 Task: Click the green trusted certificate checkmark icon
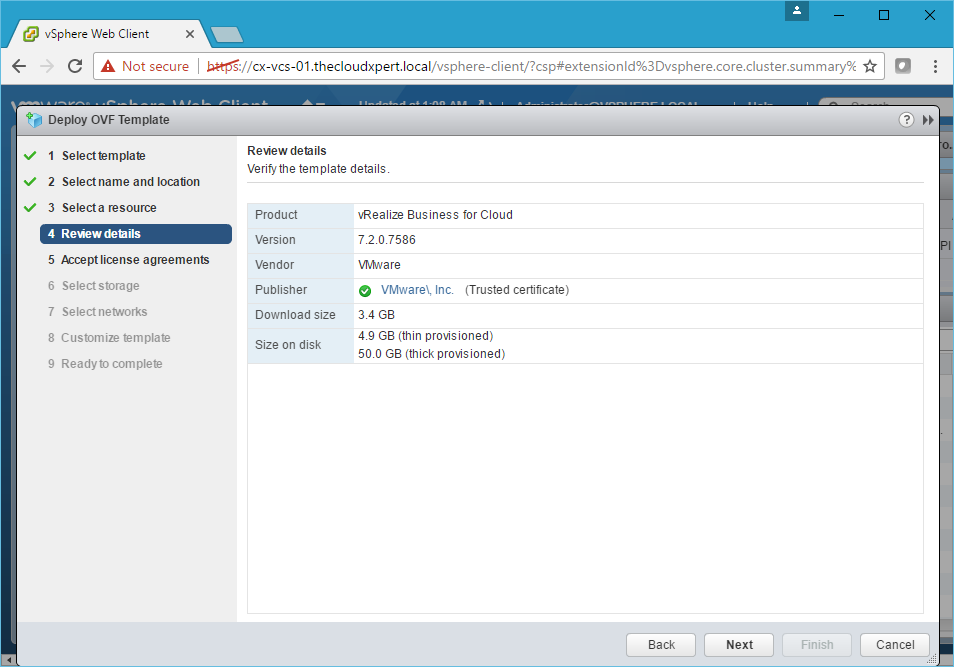[365, 291]
